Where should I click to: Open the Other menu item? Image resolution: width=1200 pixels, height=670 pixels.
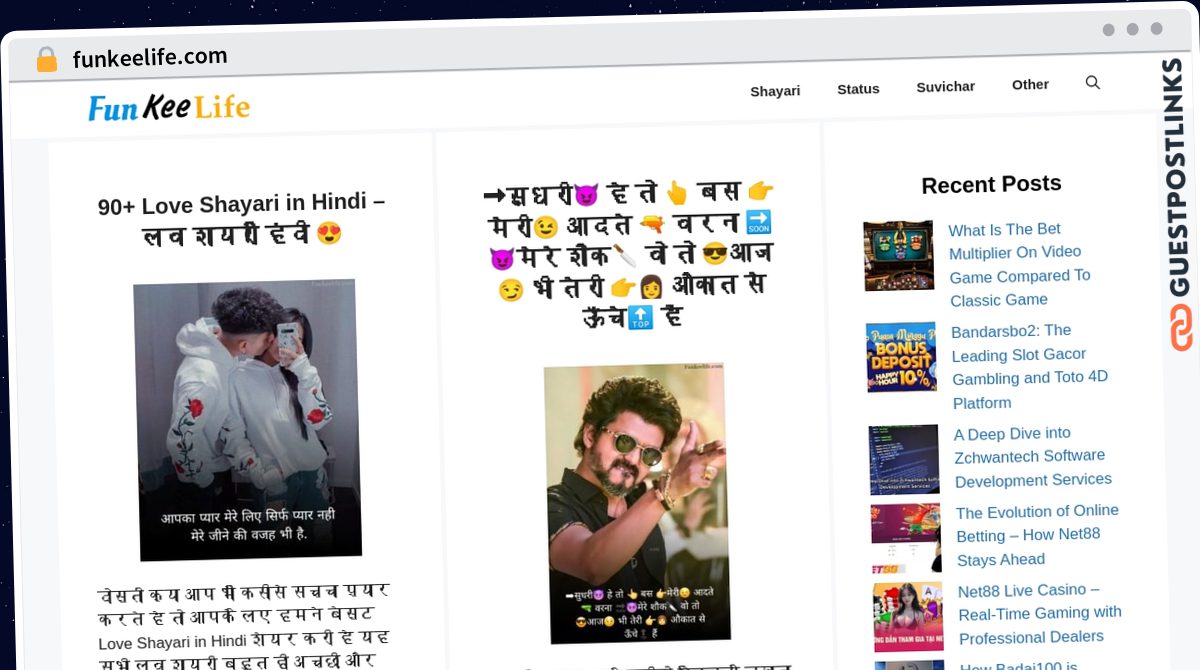coord(1030,85)
